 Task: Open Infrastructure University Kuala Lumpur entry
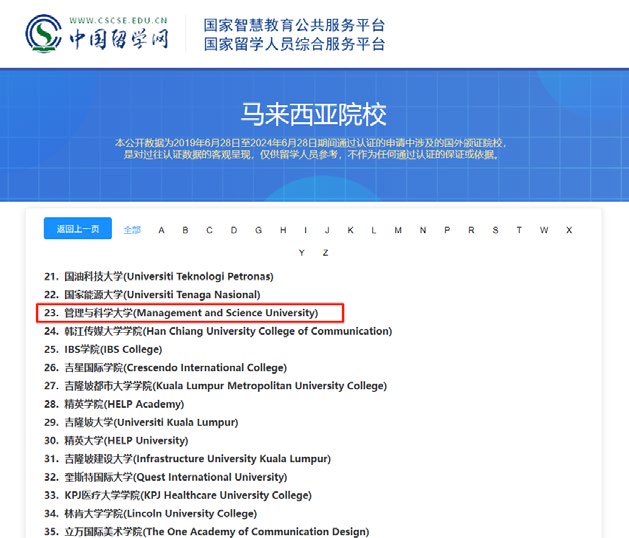coord(196,458)
